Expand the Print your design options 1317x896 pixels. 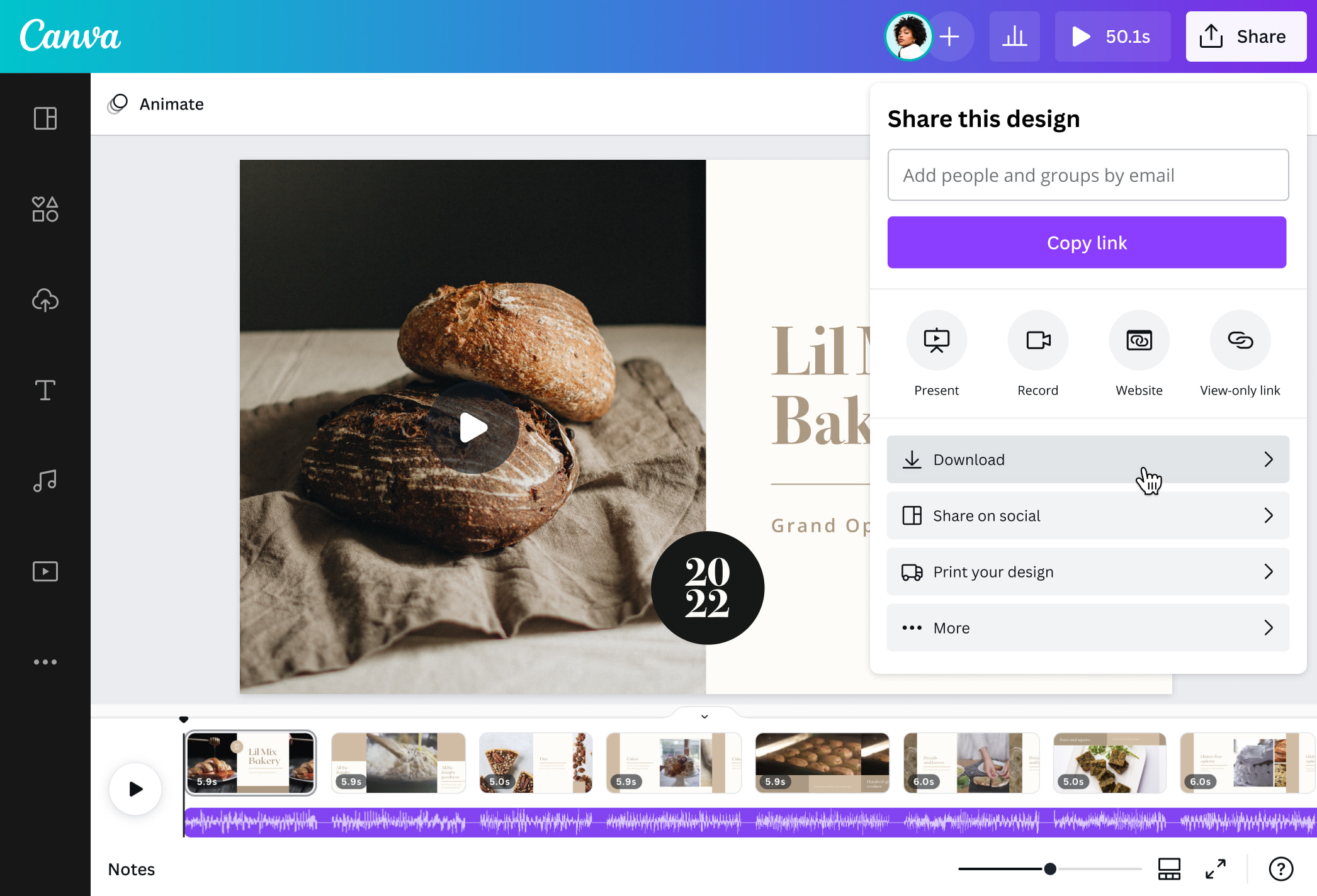[x=1087, y=571]
